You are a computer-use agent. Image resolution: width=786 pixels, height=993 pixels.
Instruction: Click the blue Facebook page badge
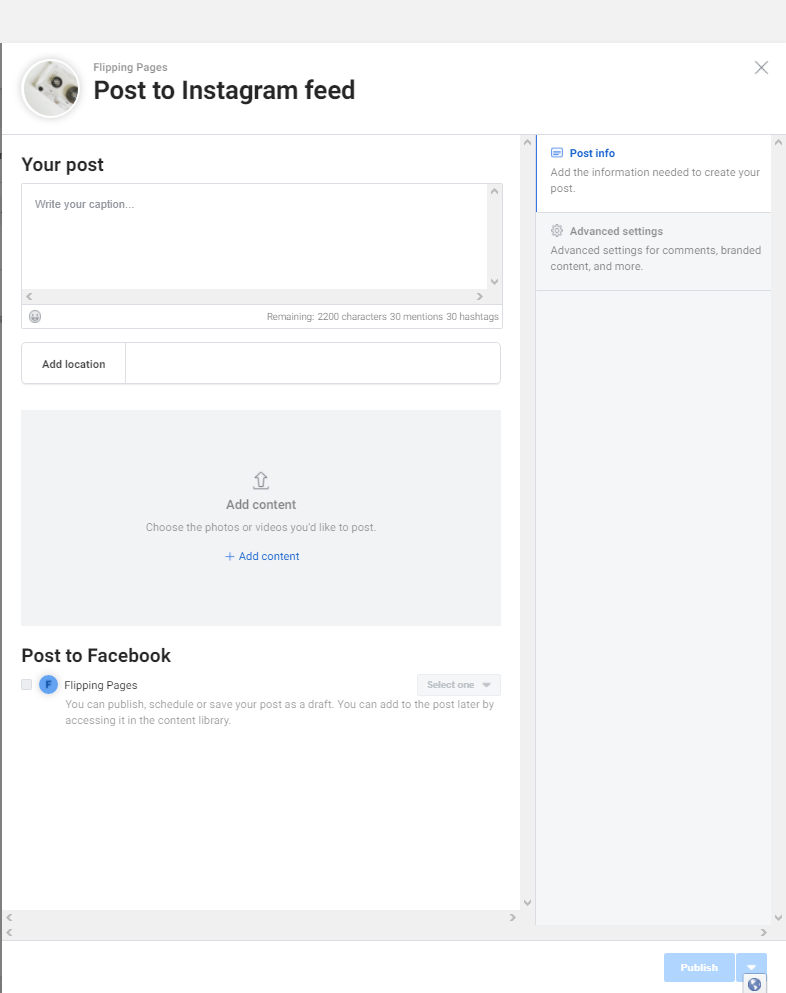[x=48, y=685]
